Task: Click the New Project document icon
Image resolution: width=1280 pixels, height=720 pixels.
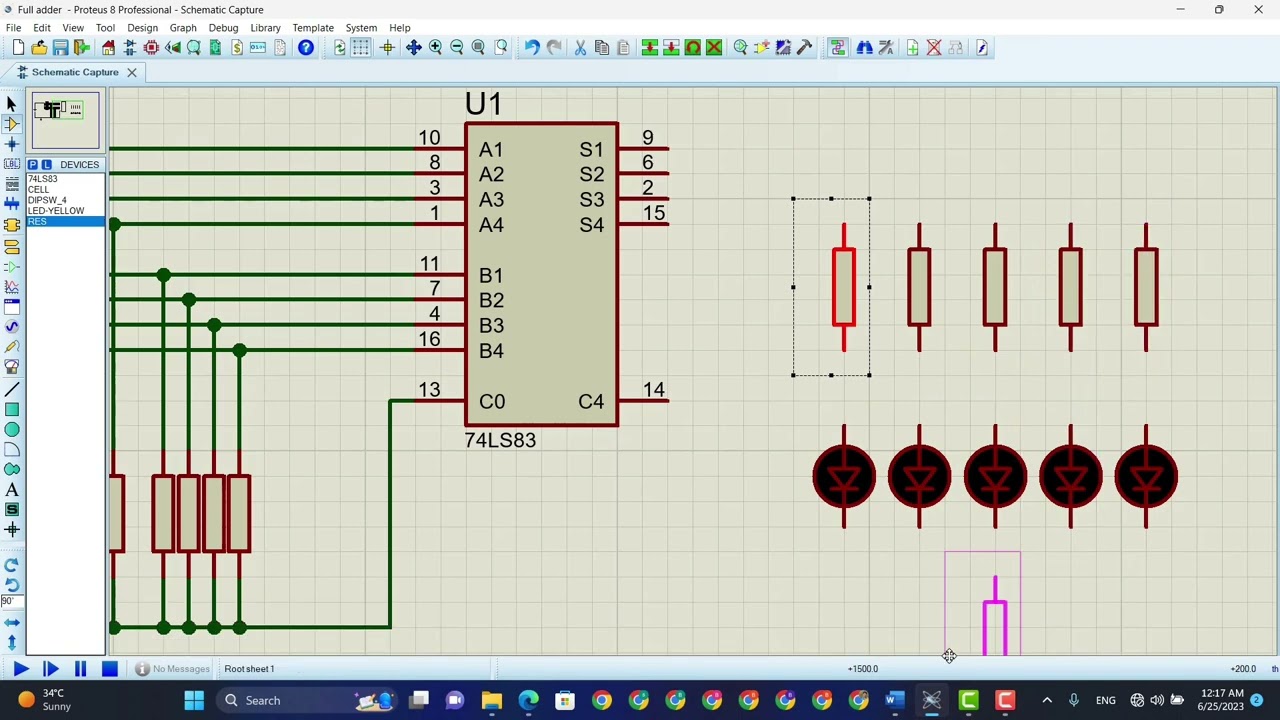Action: 18,47
